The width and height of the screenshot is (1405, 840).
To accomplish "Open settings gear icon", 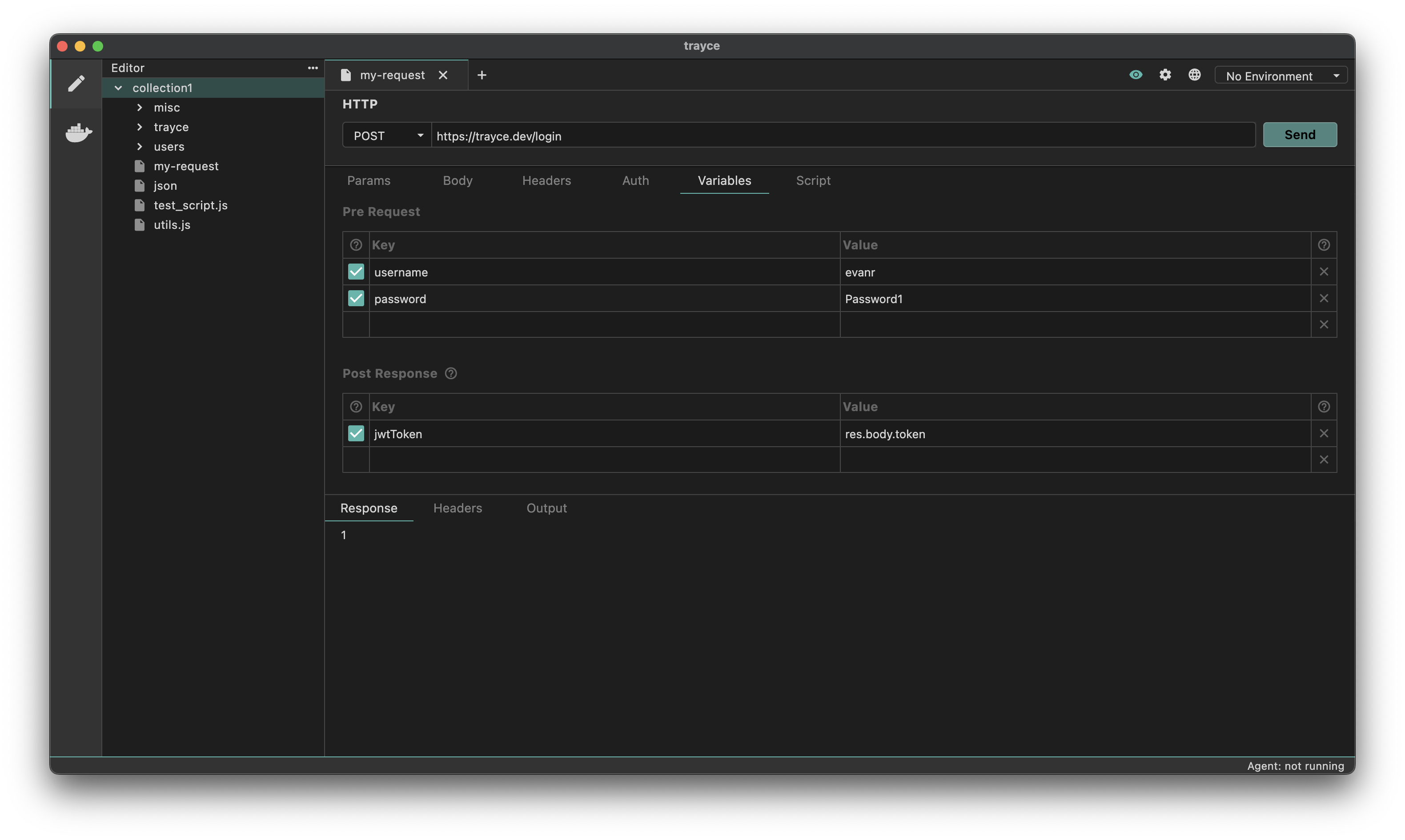I will pyautogui.click(x=1165, y=75).
